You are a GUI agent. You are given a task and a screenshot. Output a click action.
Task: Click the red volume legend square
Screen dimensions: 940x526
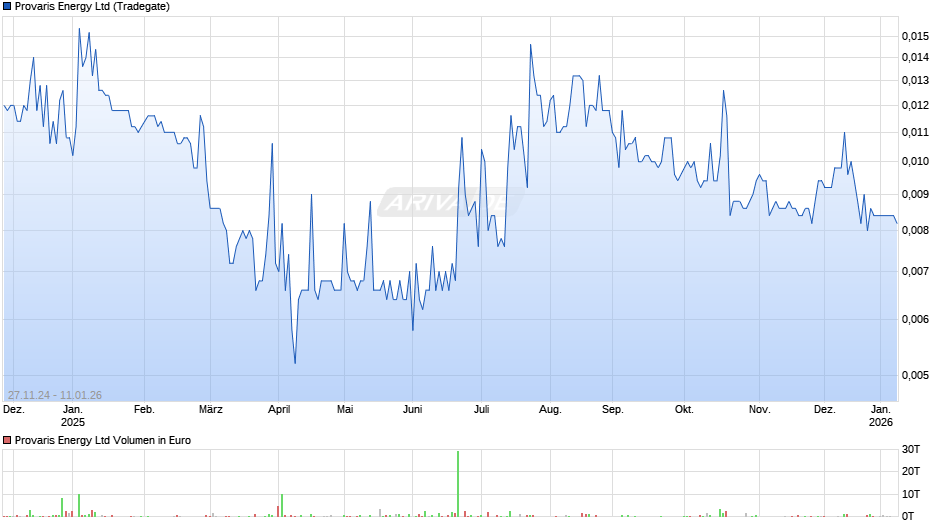7,440
